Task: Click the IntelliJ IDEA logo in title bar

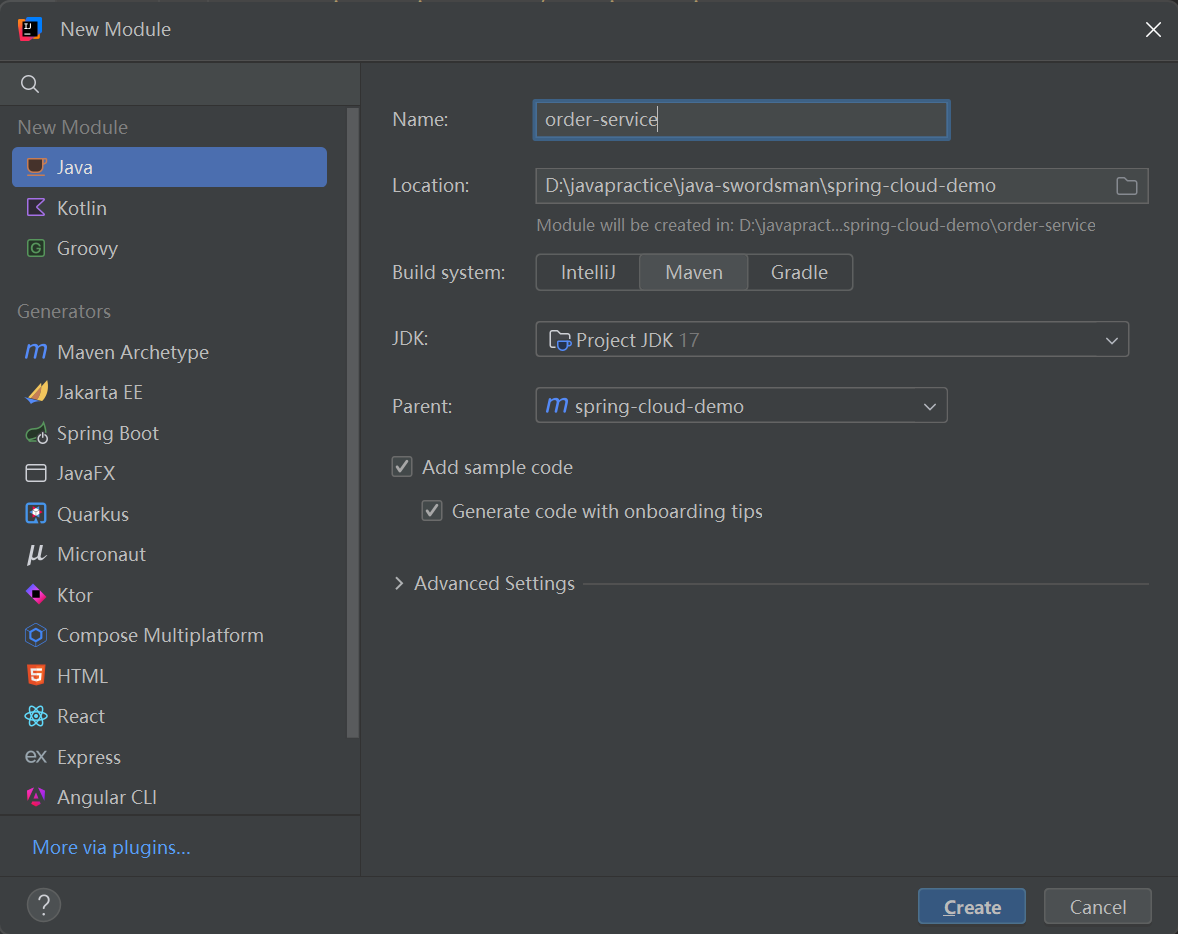Action: [30, 29]
